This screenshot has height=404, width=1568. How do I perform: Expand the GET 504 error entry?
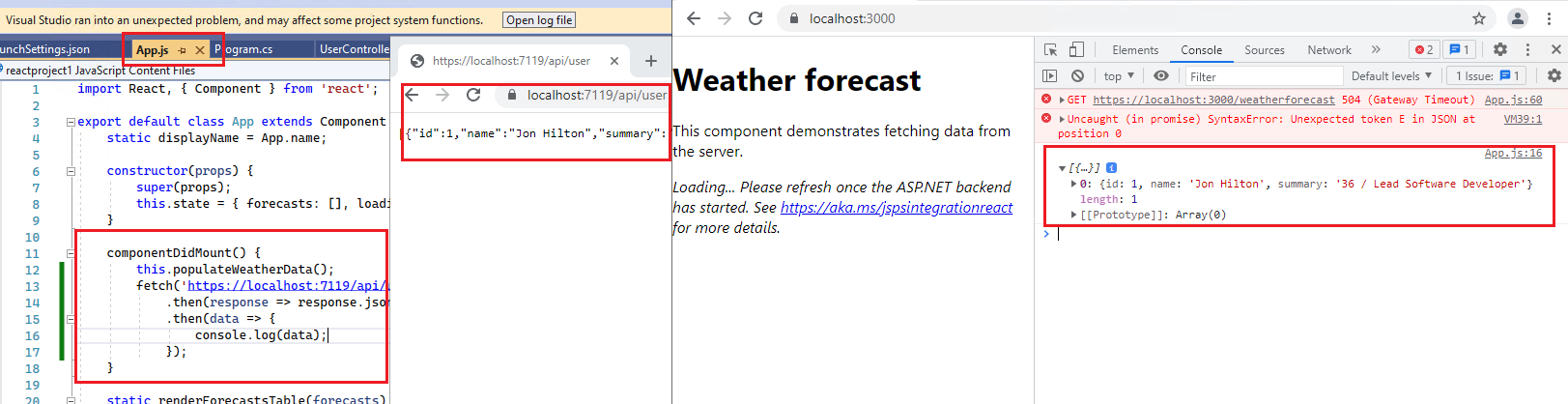[x=1062, y=100]
